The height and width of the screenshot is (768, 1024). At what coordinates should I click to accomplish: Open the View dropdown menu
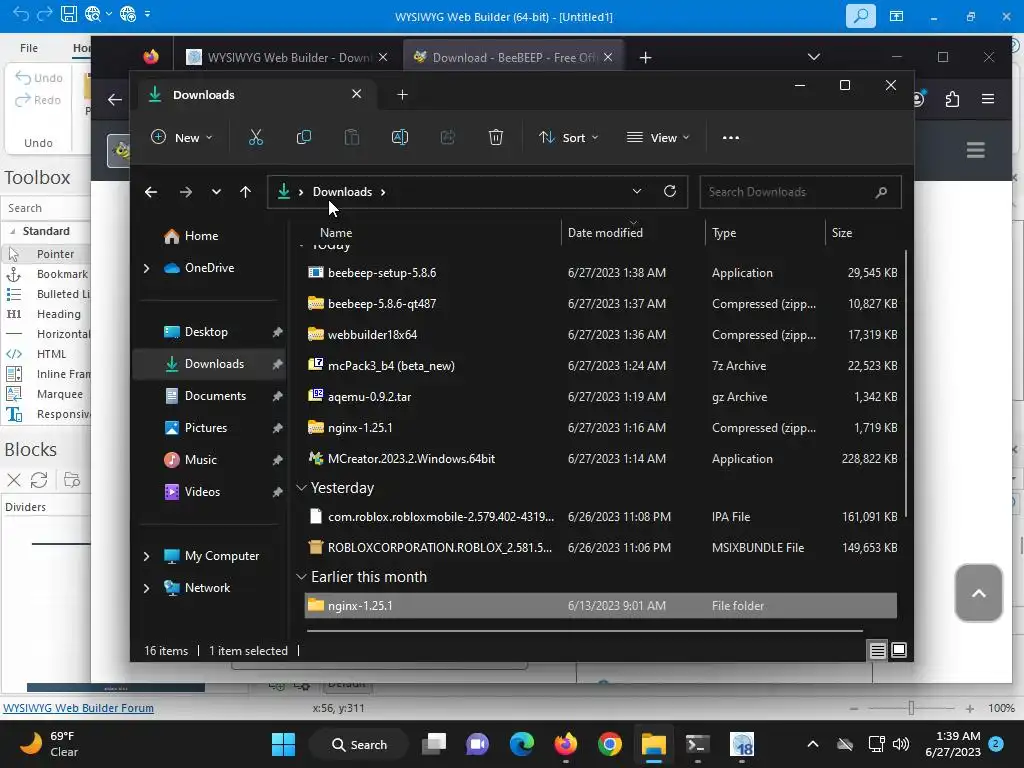point(658,138)
